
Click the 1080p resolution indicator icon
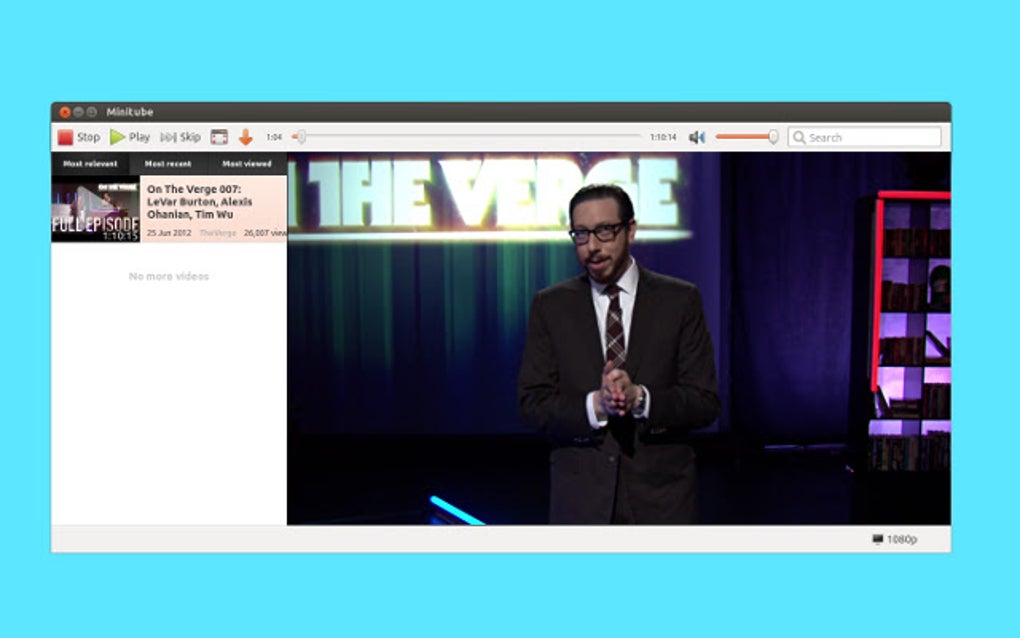(877, 538)
